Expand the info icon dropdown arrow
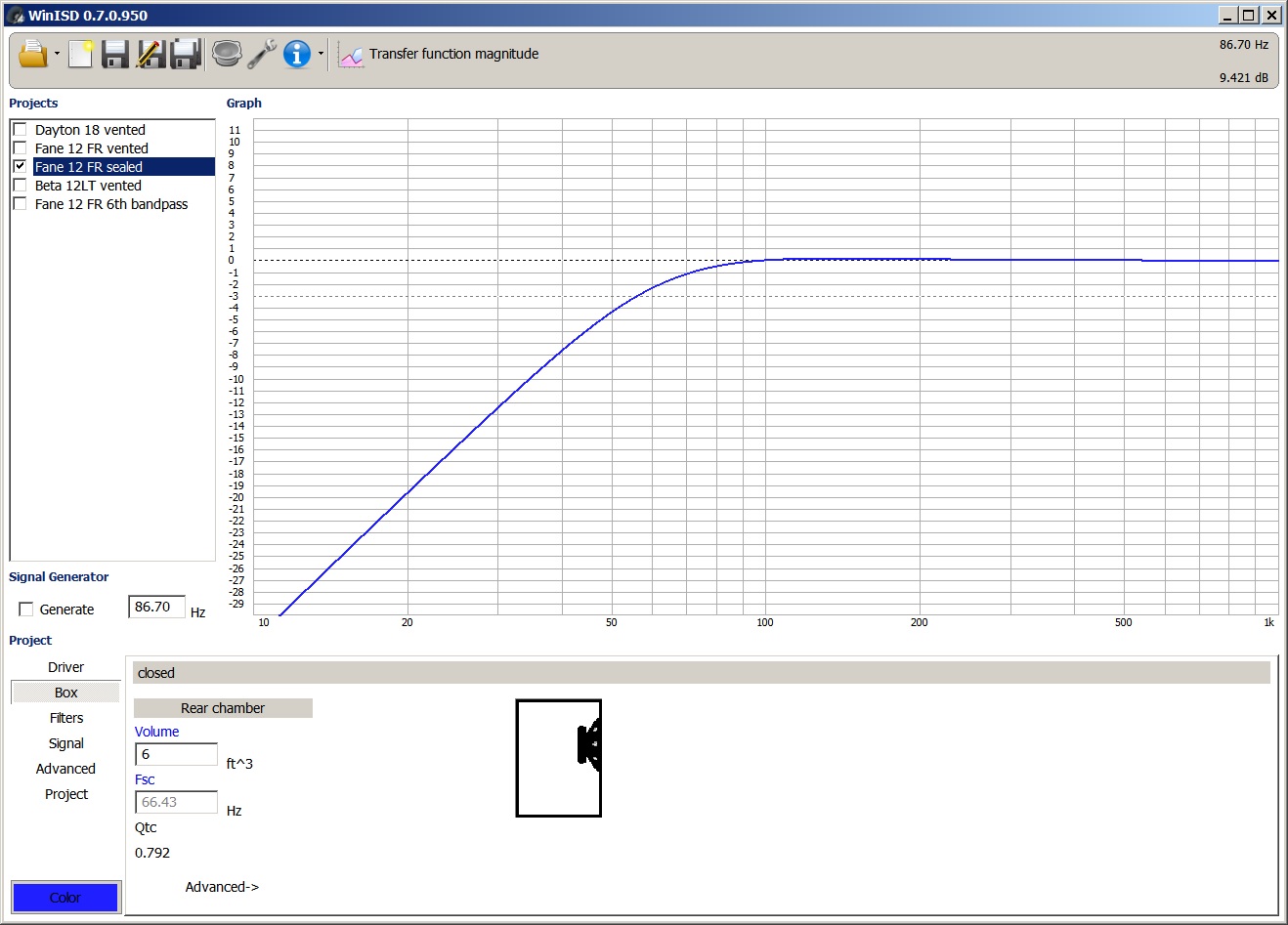 pyautogui.click(x=321, y=54)
